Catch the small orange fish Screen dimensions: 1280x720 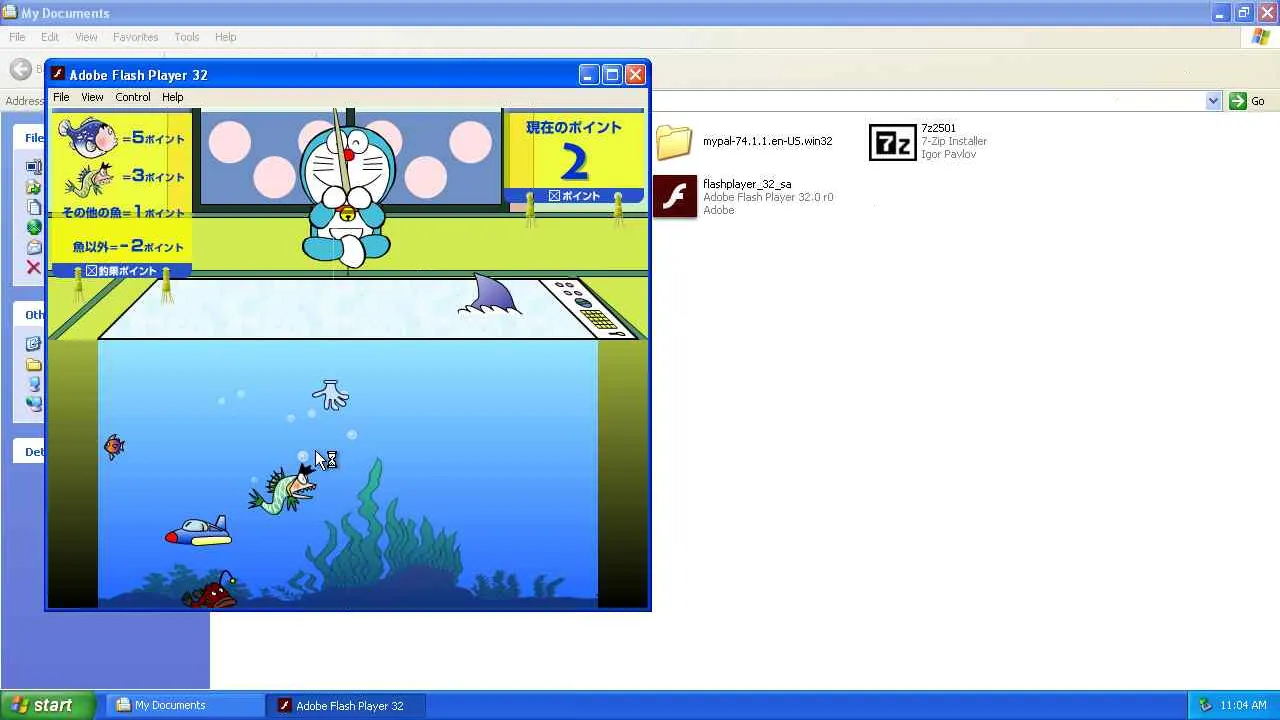point(114,446)
